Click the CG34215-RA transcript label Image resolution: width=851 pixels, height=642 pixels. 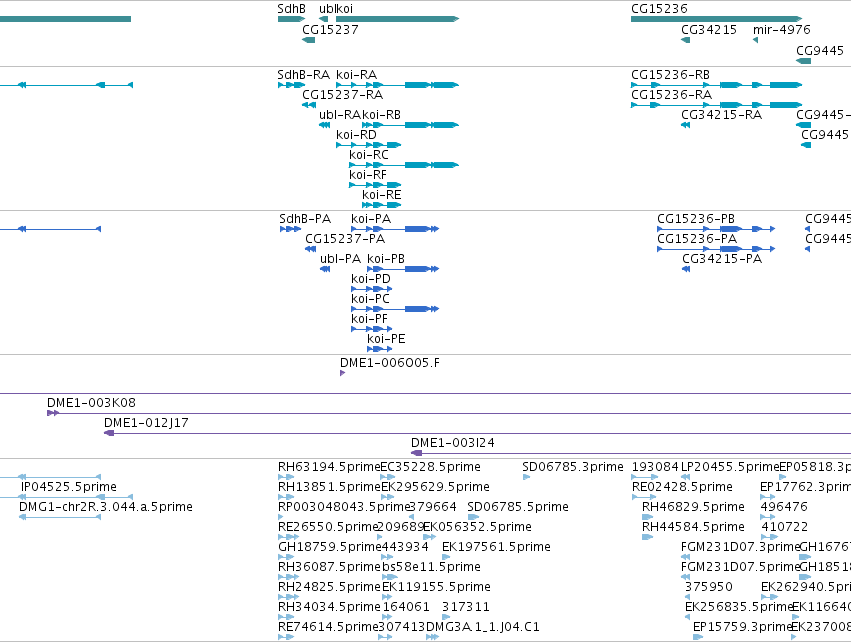tap(721, 115)
